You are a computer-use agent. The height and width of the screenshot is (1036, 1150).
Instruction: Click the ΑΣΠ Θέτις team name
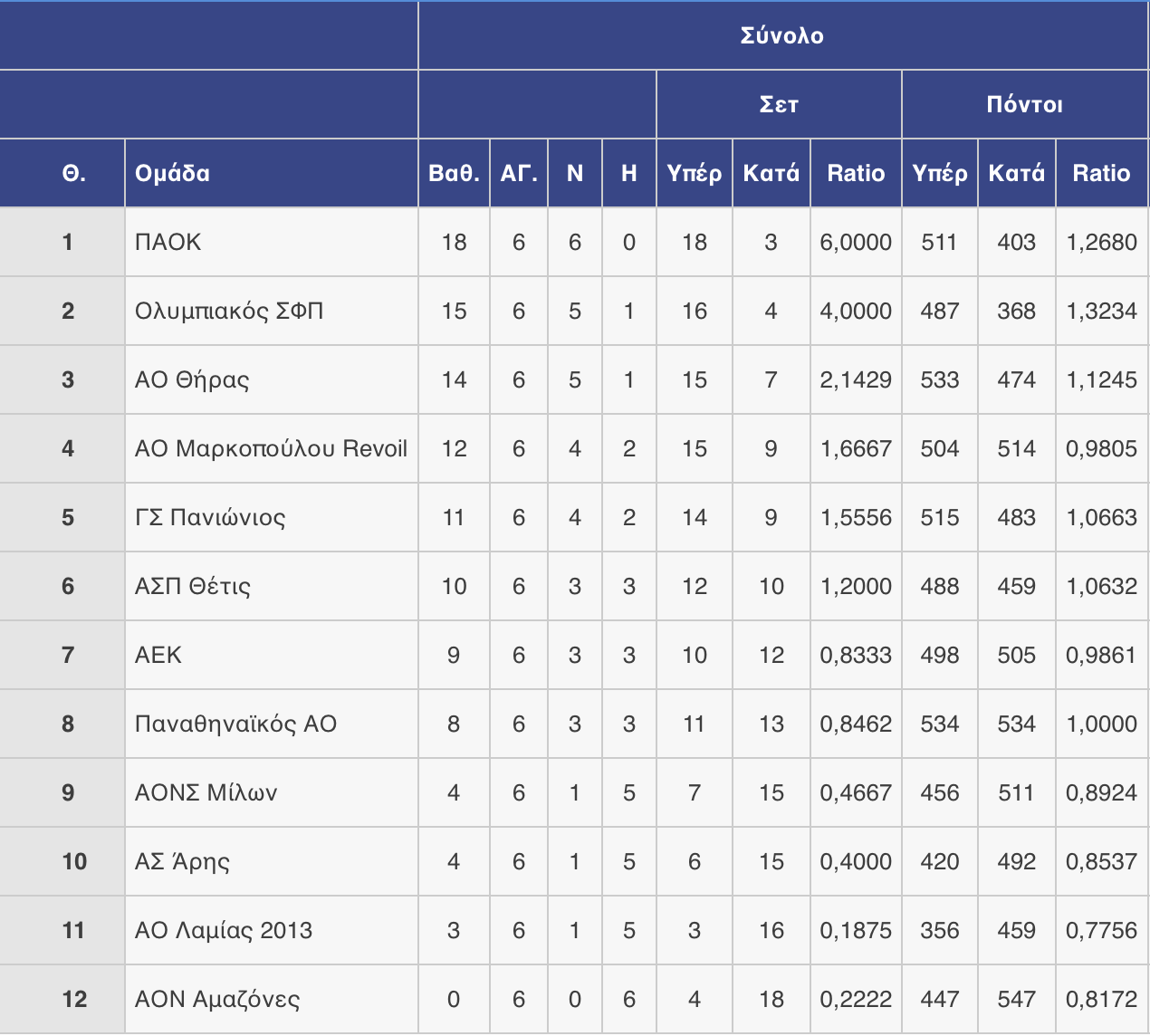[x=193, y=586]
